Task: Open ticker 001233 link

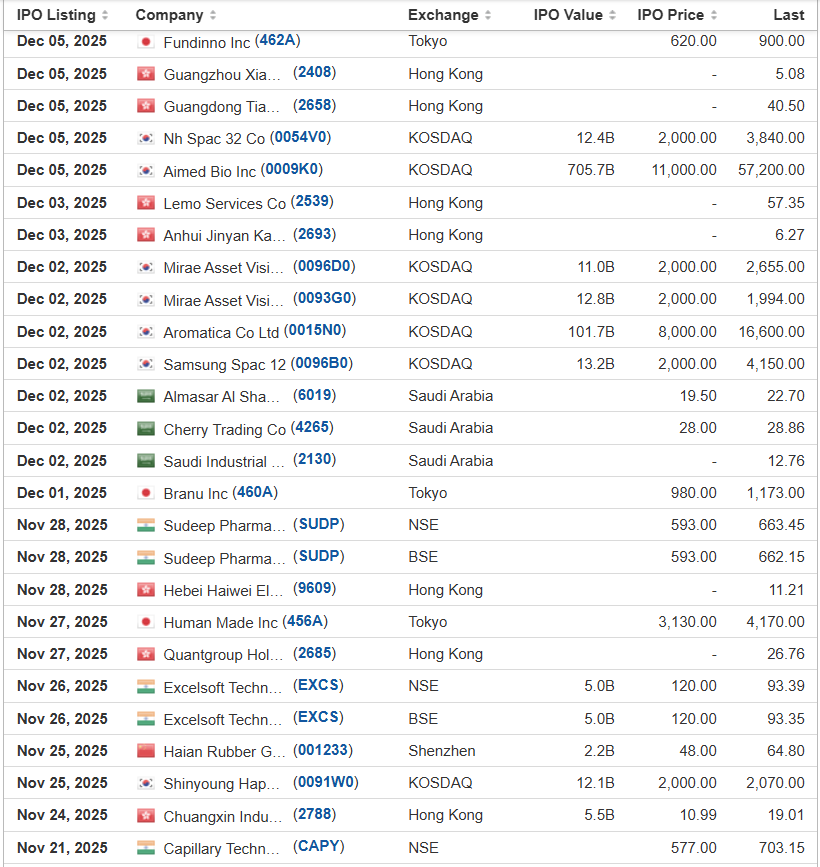Action: (323, 750)
